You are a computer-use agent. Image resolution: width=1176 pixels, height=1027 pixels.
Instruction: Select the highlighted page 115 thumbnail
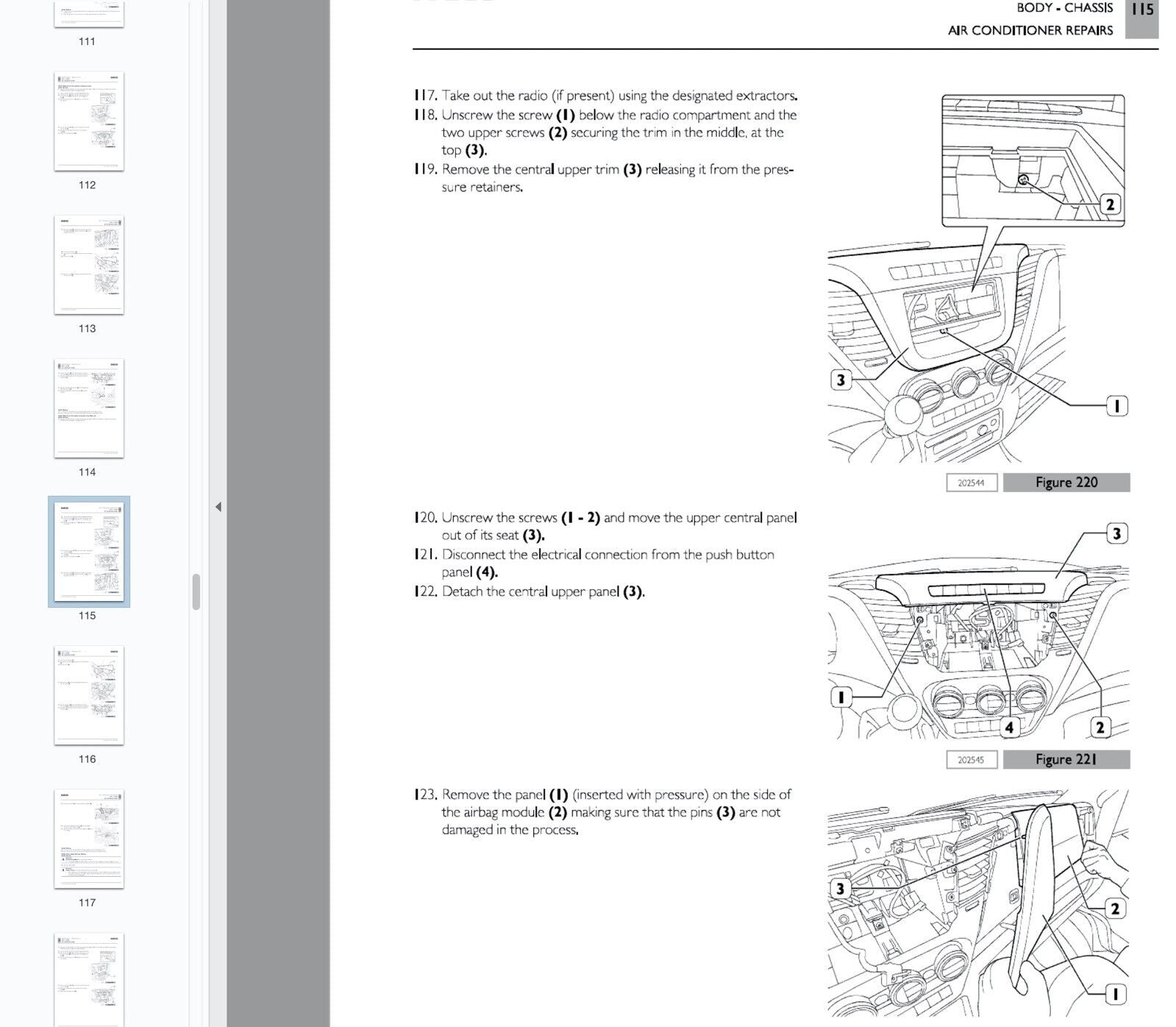point(89,552)
